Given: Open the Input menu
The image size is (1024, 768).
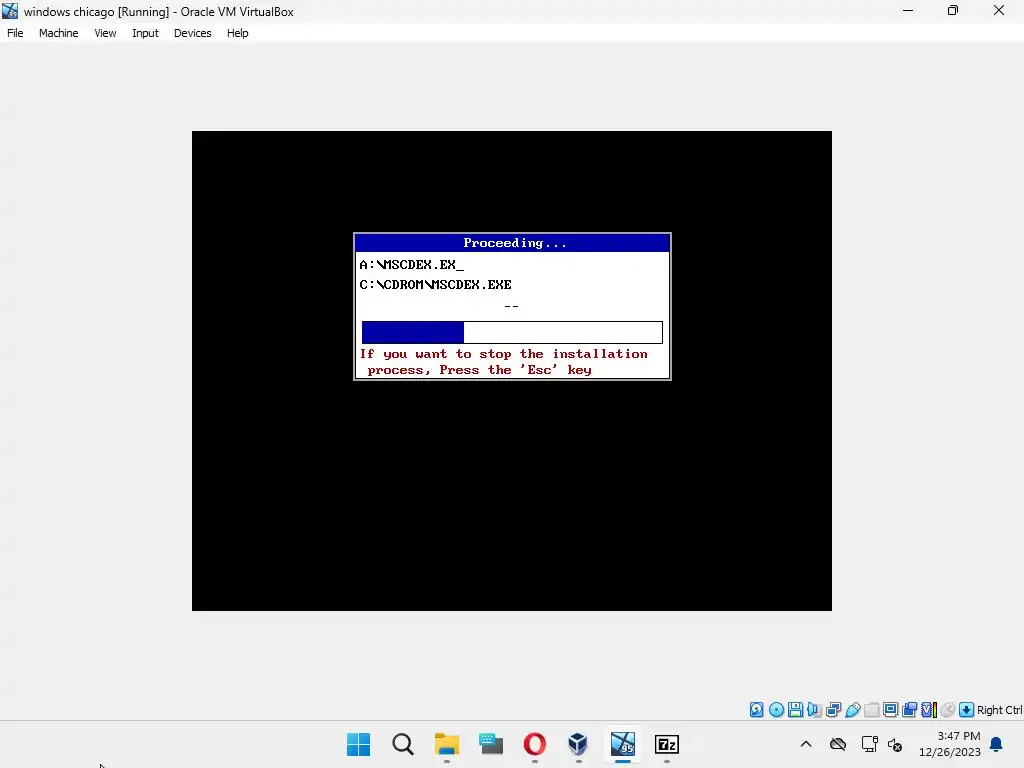Looking at the screenshot, I should point(145,33).
